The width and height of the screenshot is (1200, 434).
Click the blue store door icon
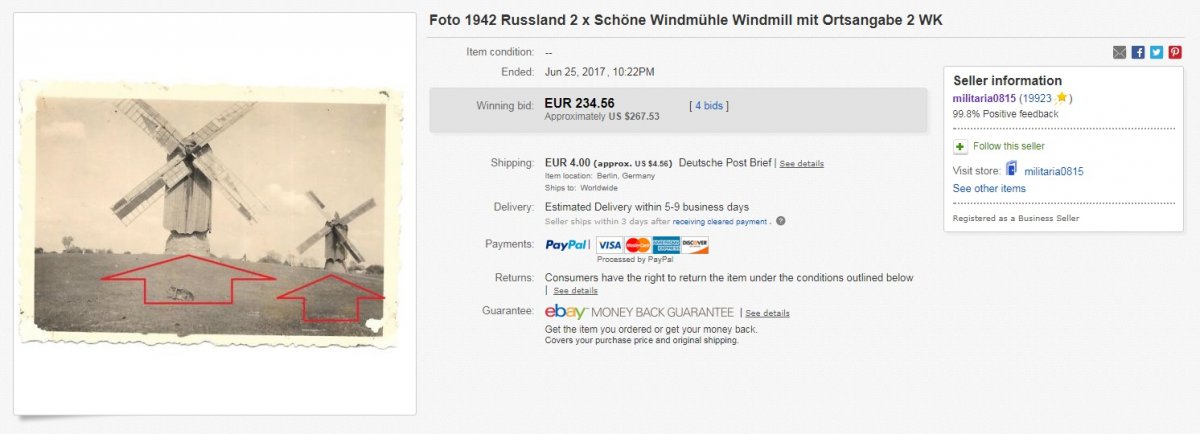point(1011,170)
